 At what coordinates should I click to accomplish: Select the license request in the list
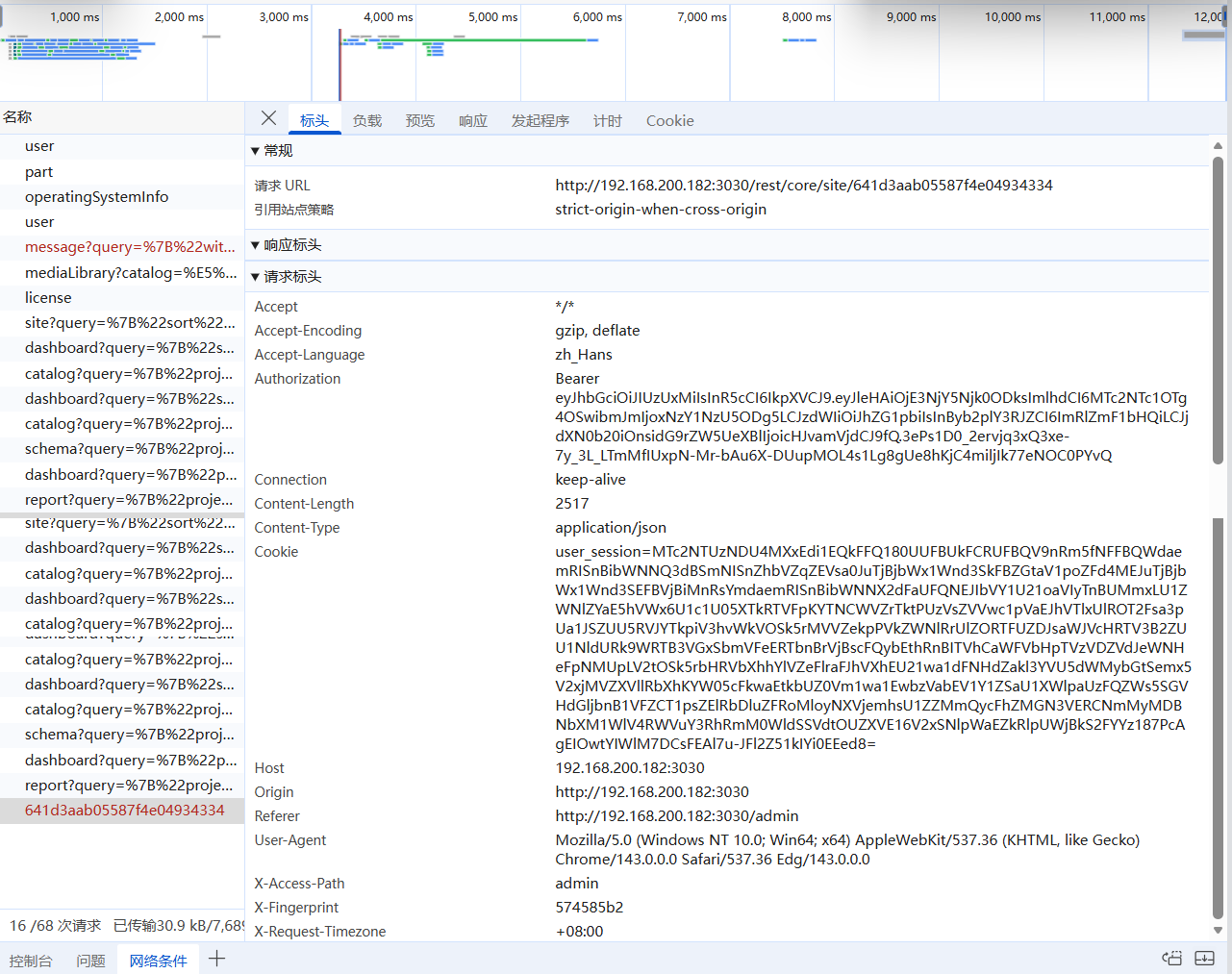click(48, 297)
